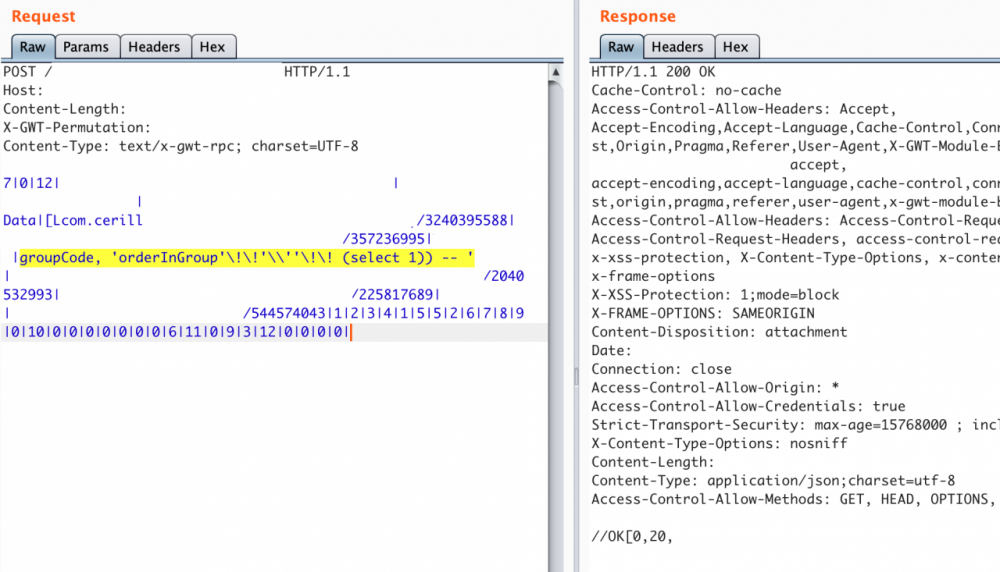The width and height of the screenshot is (1000, 572).
Task: Open the Request Params tab
Action: [86, 47]
